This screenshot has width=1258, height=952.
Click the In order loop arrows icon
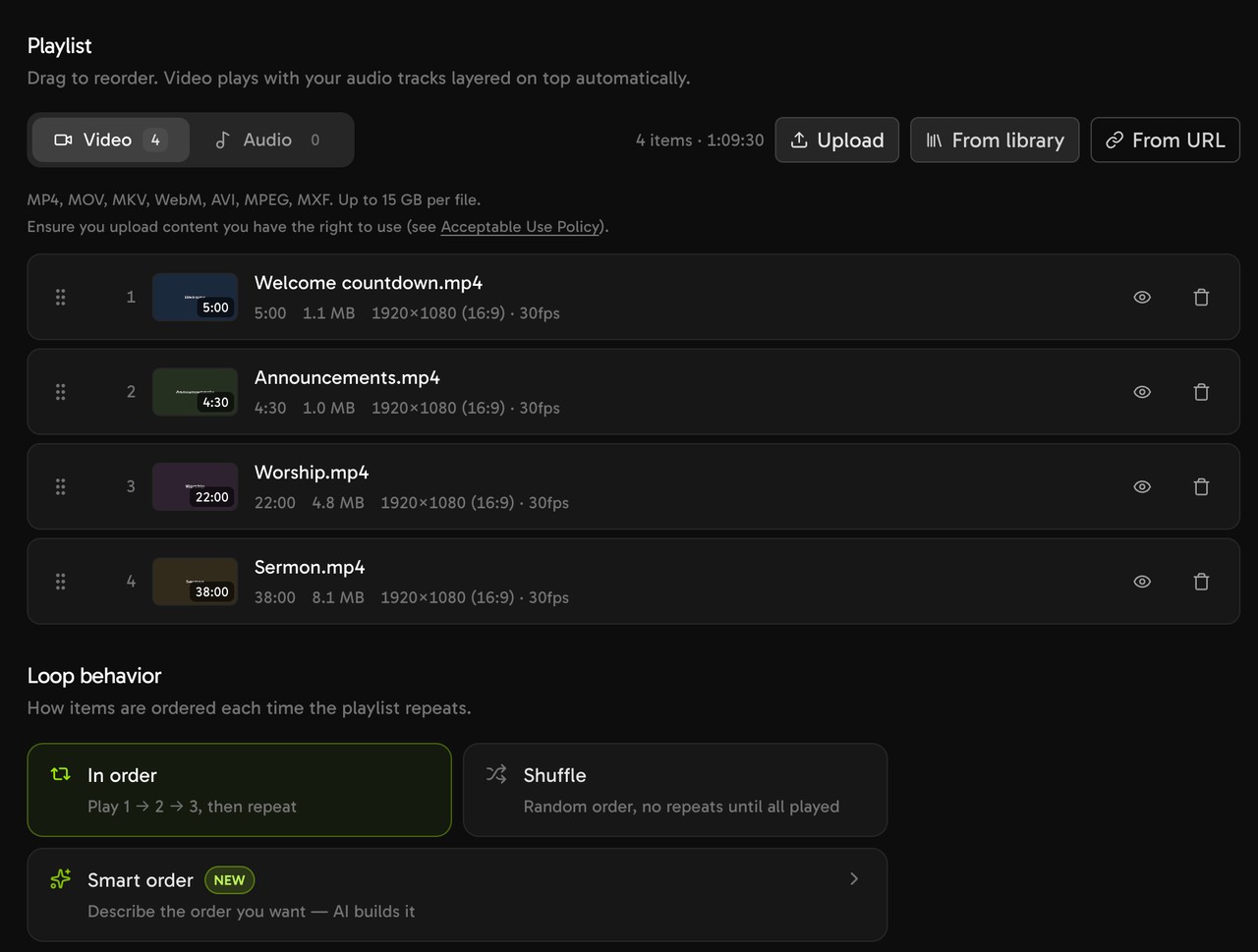click(x=61, y=774)
